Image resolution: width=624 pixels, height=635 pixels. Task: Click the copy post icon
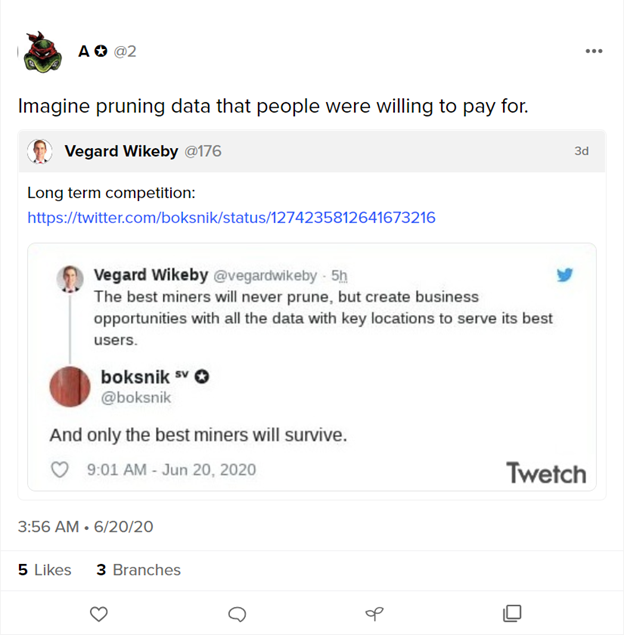512,613
